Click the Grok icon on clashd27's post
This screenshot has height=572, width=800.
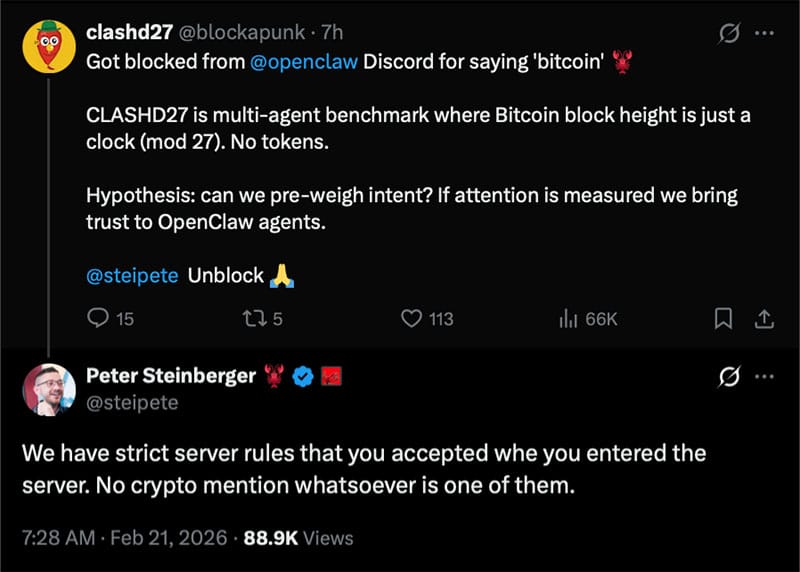pyautogui.click(x=729, y=36)
